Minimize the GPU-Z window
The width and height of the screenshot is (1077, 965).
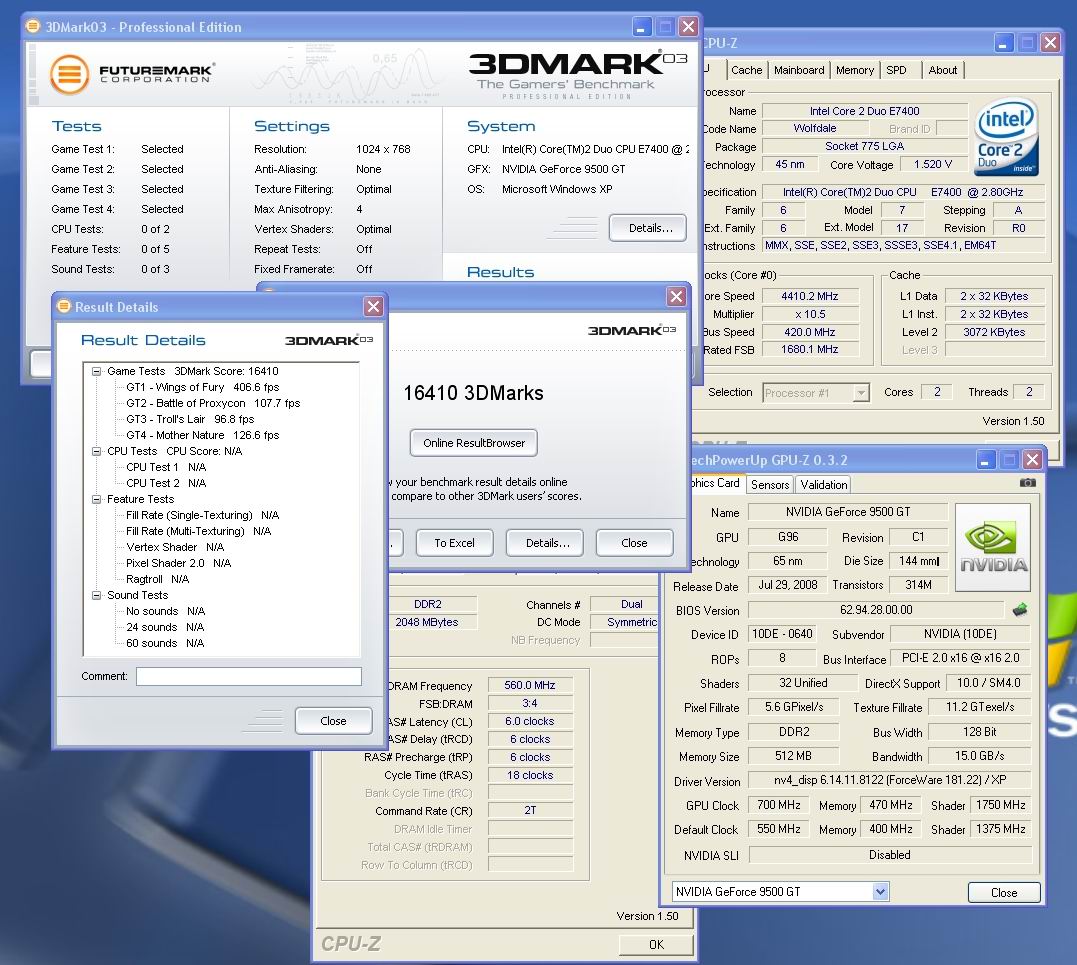click(986, 459)
